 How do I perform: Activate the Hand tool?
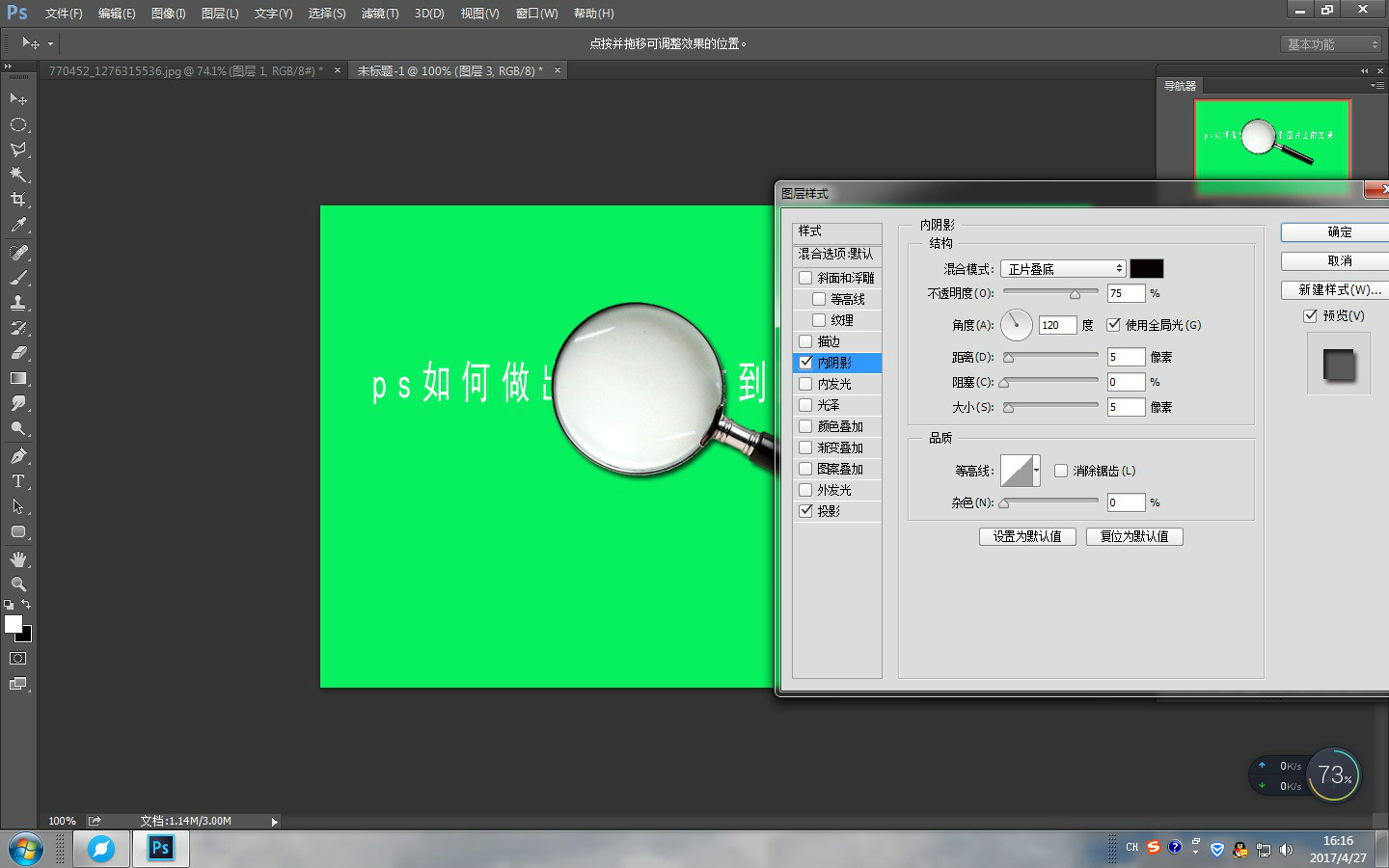click(x=18, y=558)
